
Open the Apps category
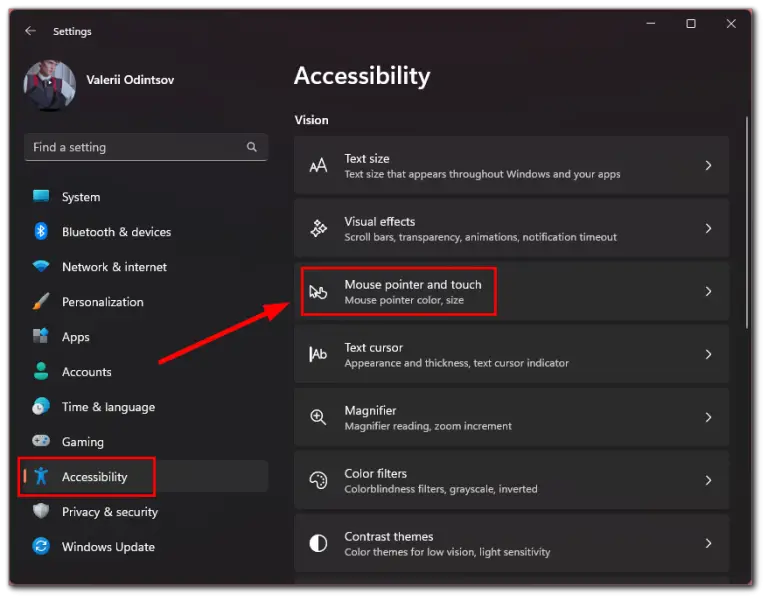point(145,337)
